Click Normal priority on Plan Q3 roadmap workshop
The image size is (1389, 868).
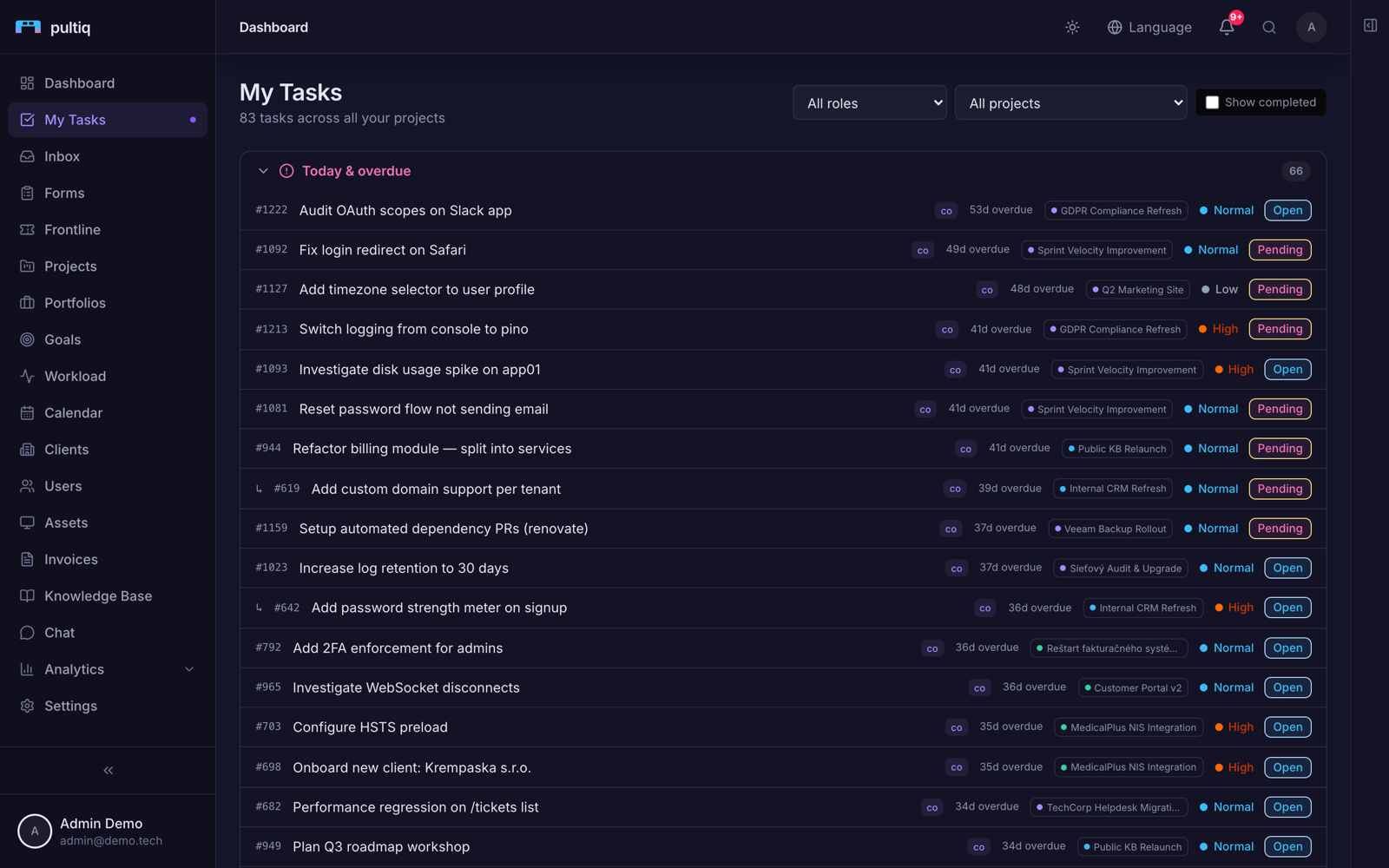[1227, 846]
